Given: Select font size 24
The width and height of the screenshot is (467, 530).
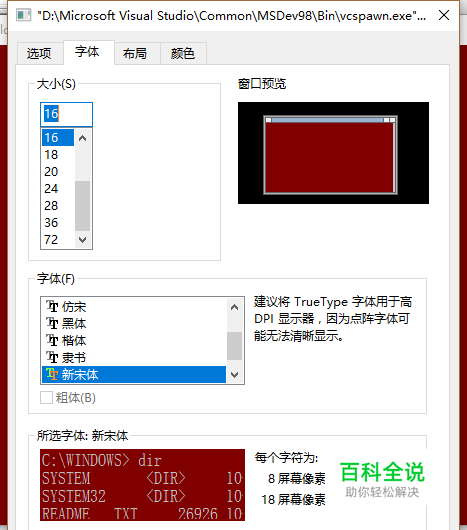Looking at the screenshot, I should [58, 189].
